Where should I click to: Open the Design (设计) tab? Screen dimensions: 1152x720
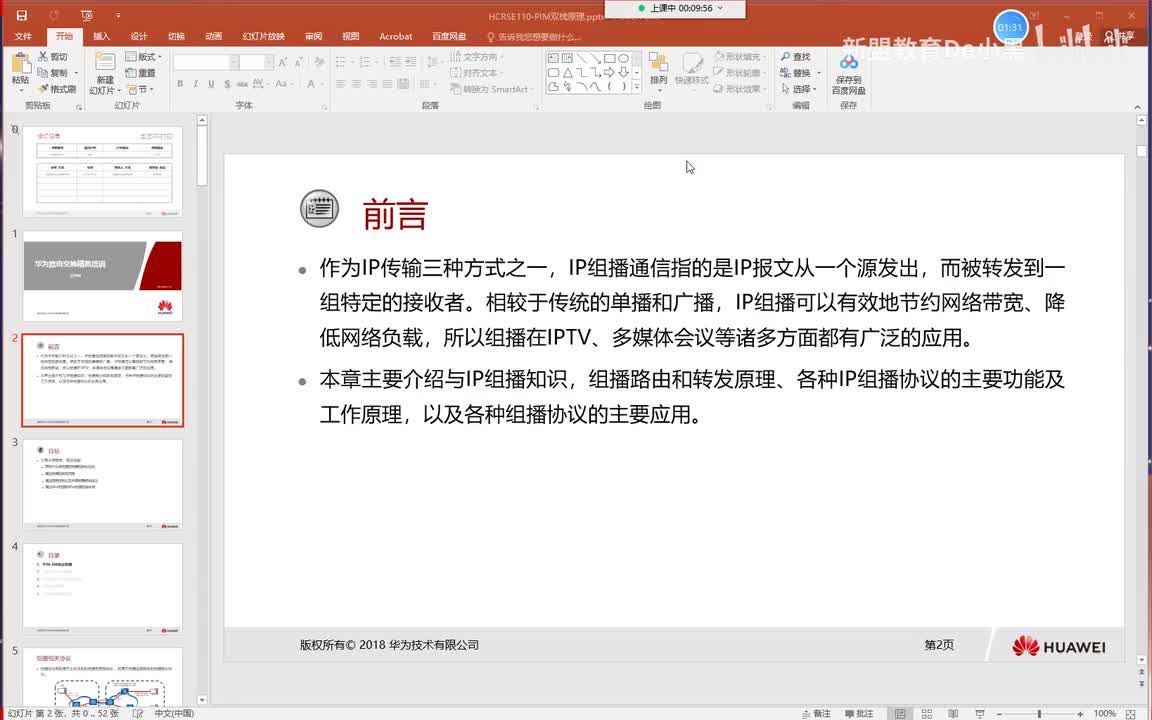coord(139,36)
